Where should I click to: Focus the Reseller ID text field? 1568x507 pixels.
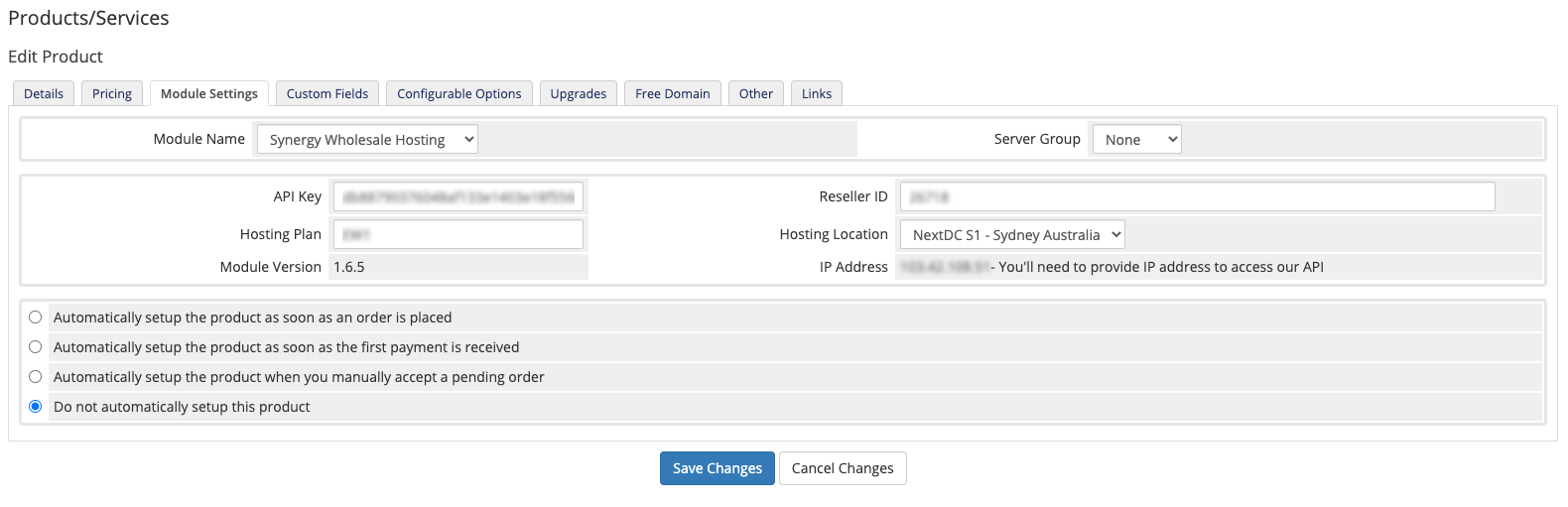pyautogui.click(x=1197, y=197)
